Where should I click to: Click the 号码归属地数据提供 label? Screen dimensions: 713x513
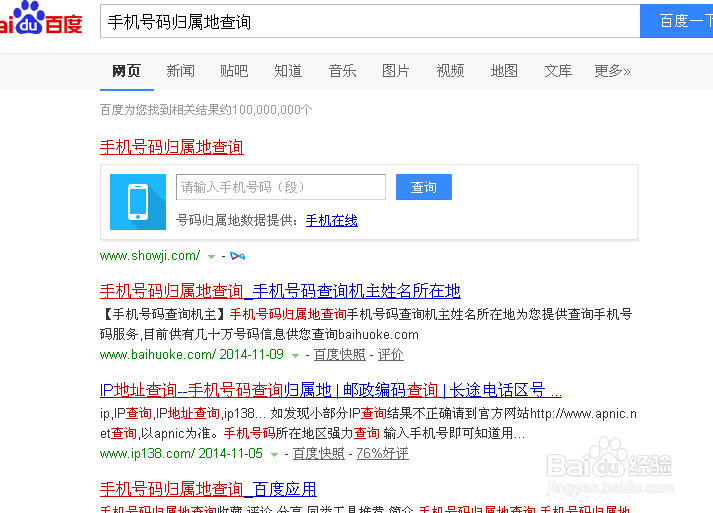(x=235, y=221)
